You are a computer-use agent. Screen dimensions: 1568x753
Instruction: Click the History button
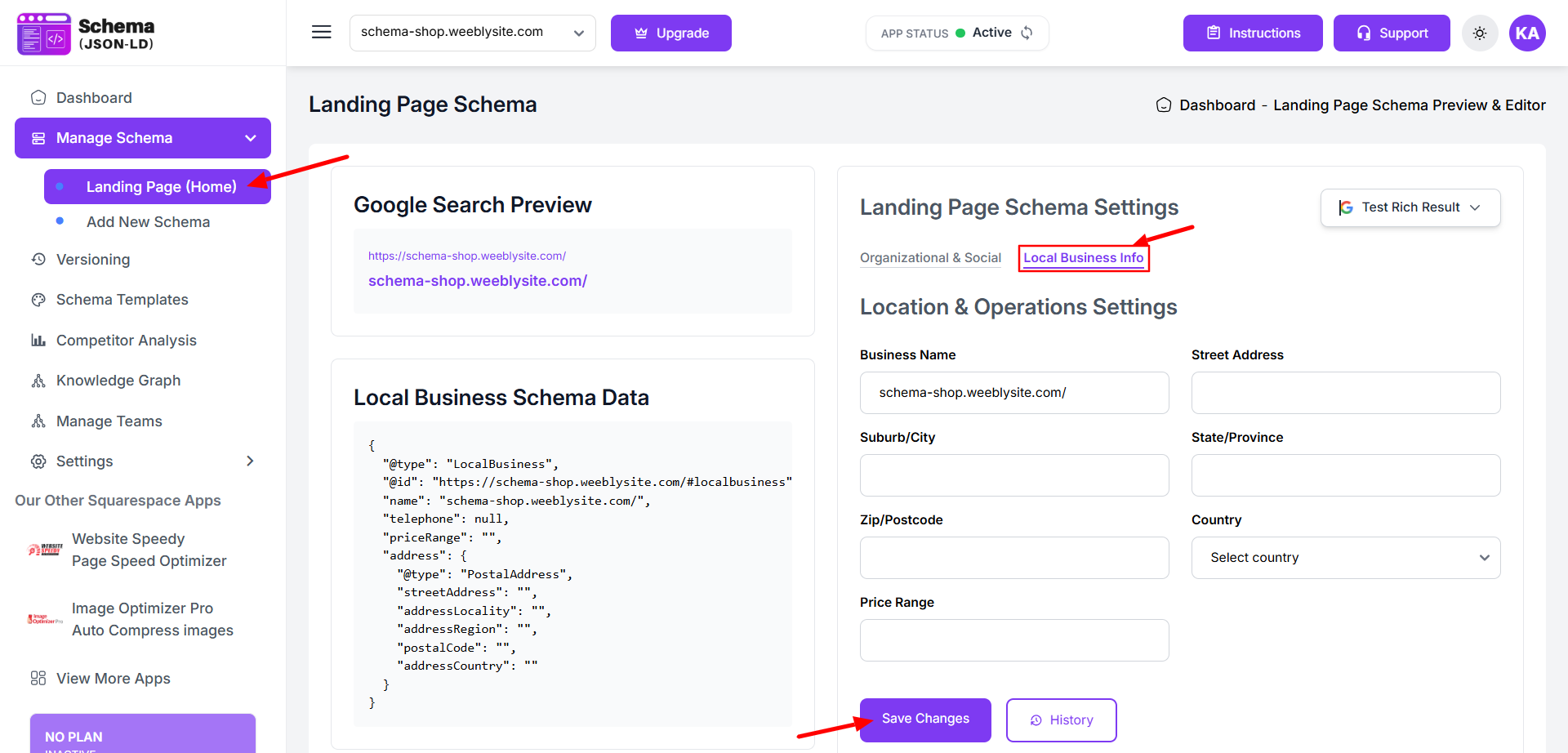[x=1061, y=720]
